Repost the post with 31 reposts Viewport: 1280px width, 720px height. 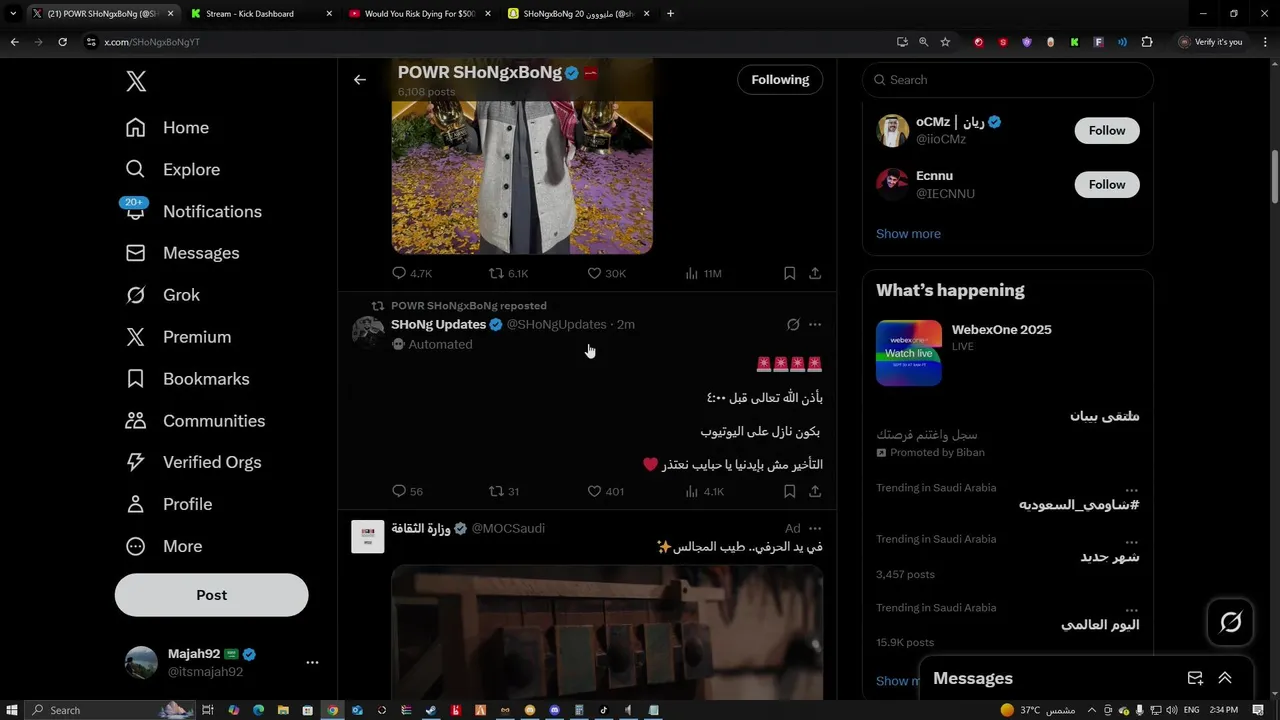503,491
